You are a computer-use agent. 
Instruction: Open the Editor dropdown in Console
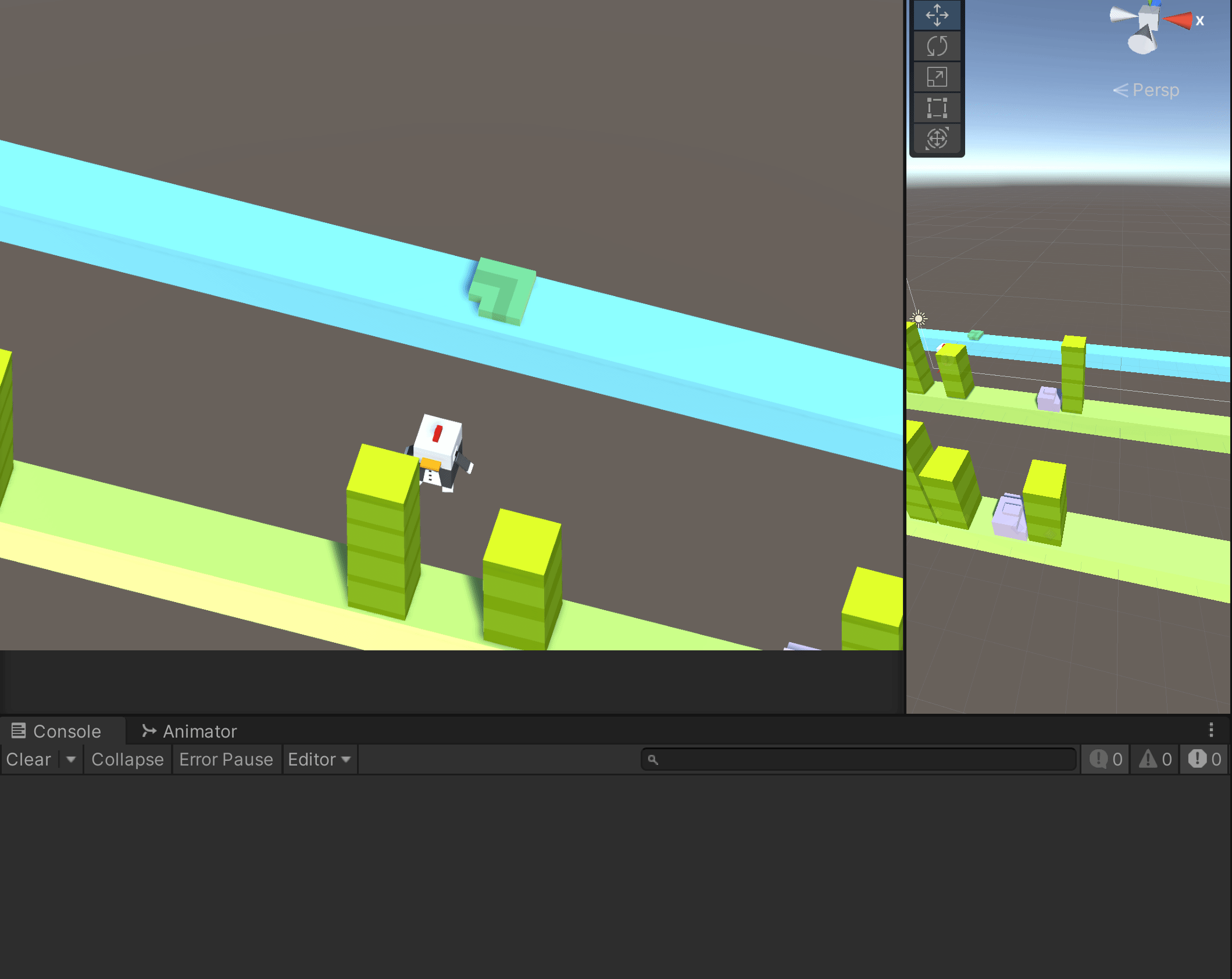pos(319,759)
